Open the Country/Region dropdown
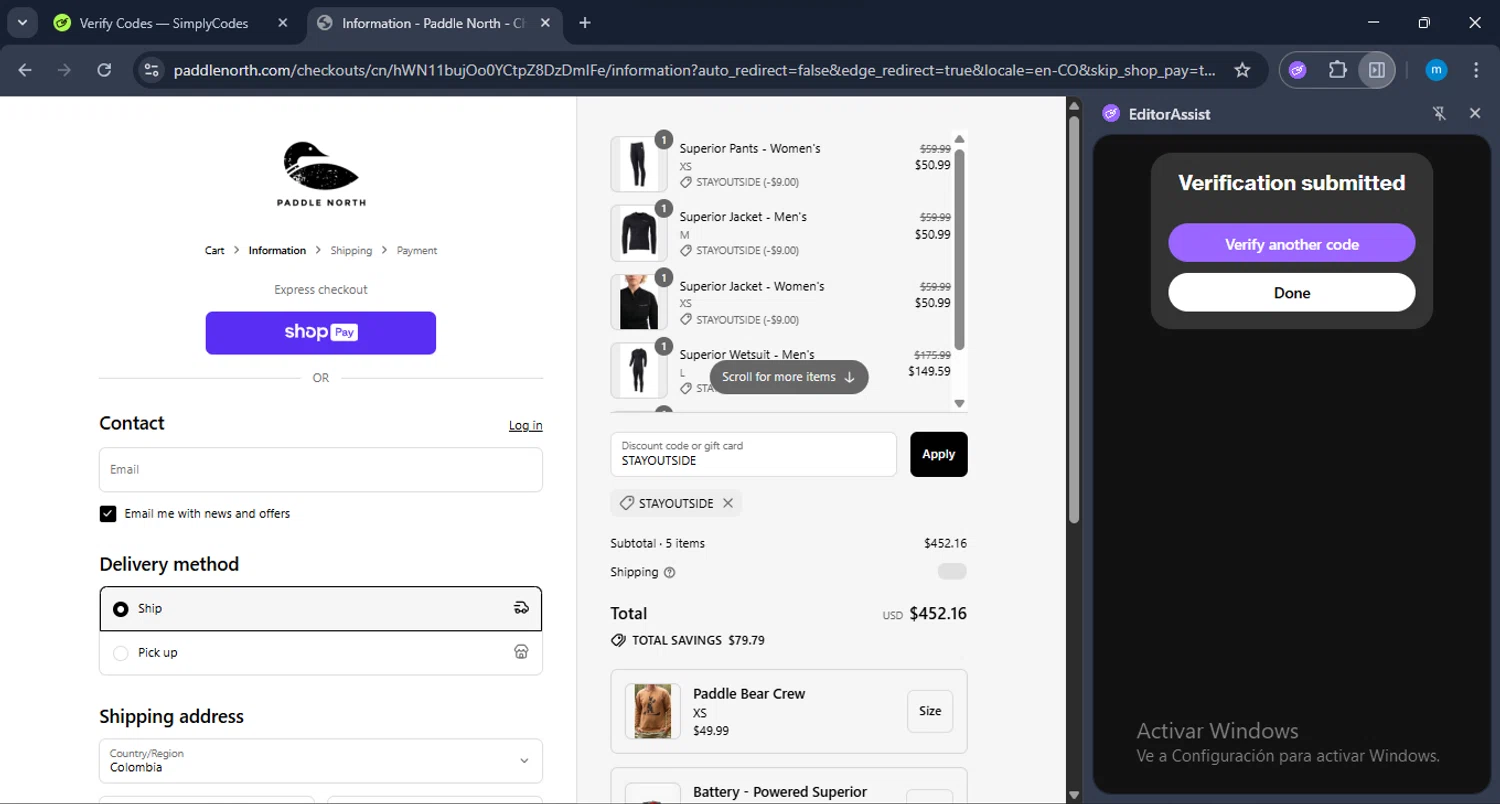 click(321, 760)
